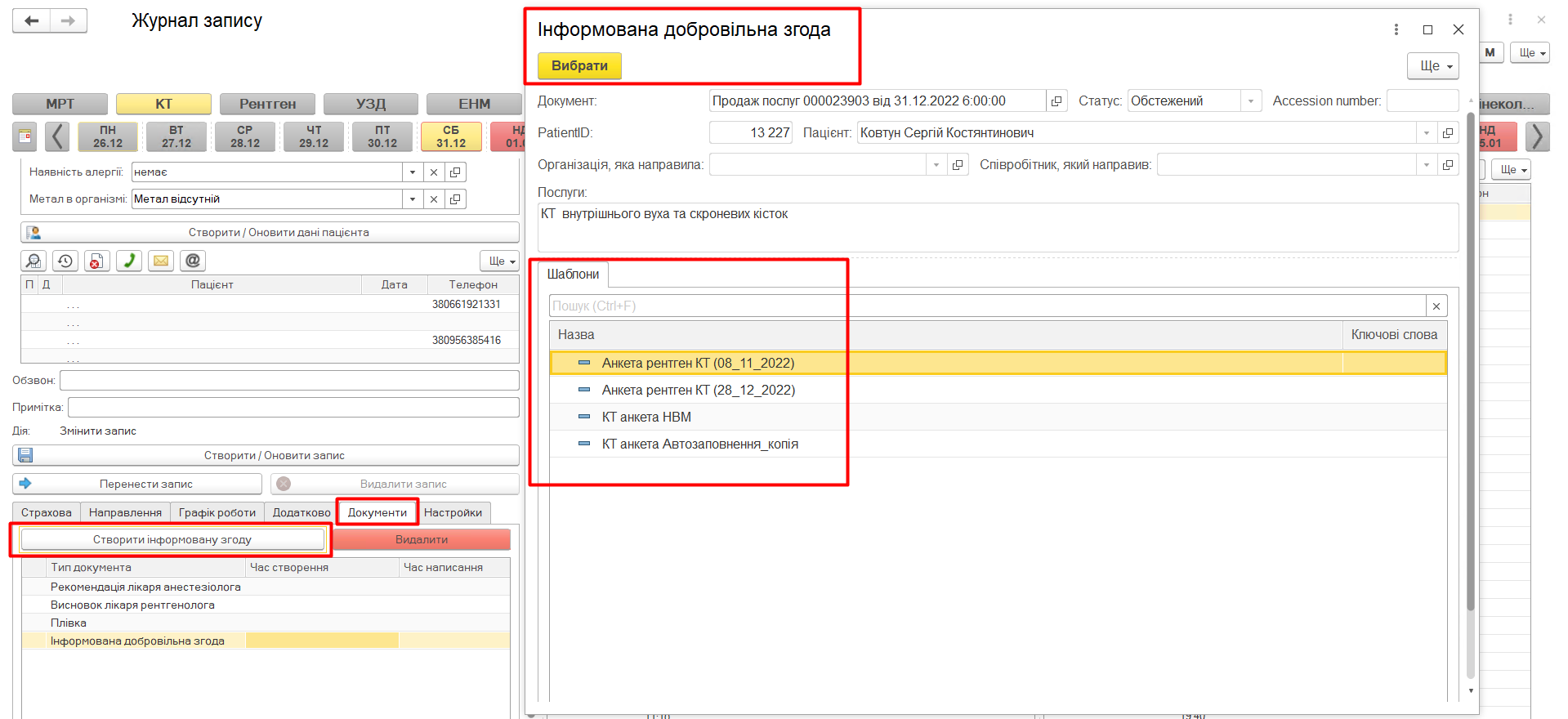Viewport: 1568px width, 719px height.
Task: Click the red Видалити button
Action: (x=422, y=539)
